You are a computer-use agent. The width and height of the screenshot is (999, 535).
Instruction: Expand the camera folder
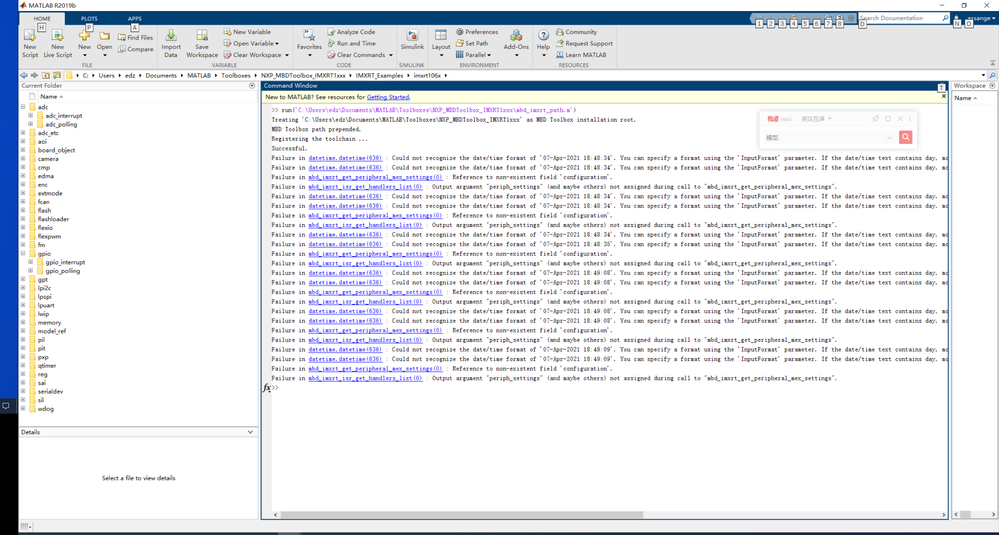23,159
